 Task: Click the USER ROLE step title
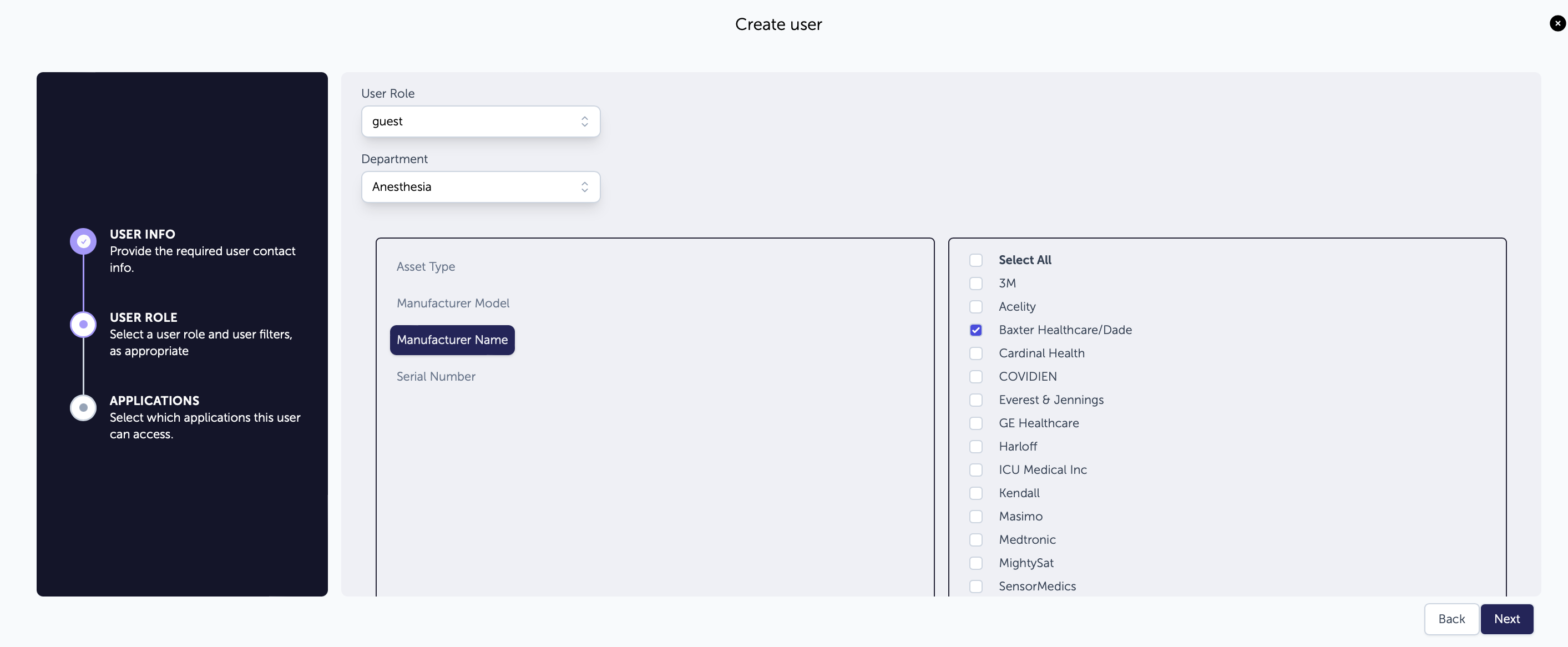(x=144, y=318)
